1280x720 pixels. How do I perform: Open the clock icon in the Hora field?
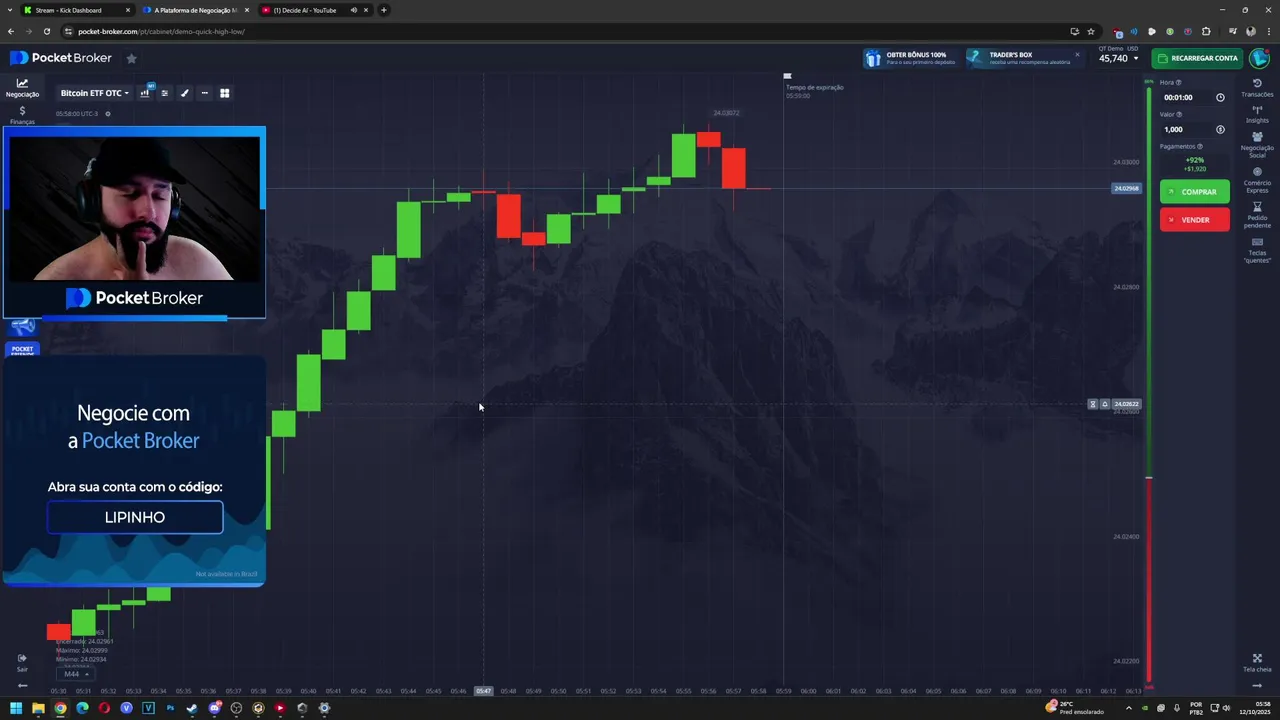[1220, 98]
